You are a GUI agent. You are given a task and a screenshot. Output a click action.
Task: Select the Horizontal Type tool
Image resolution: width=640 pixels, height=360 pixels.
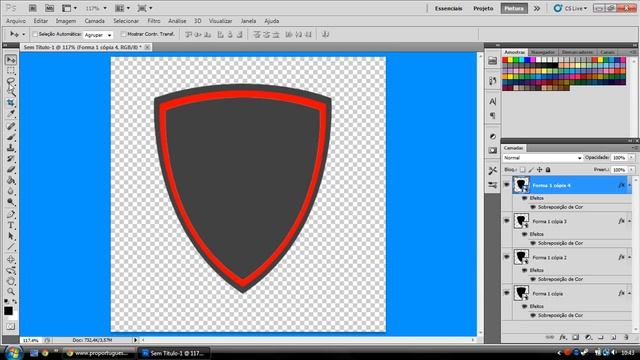tap(11, 225)
